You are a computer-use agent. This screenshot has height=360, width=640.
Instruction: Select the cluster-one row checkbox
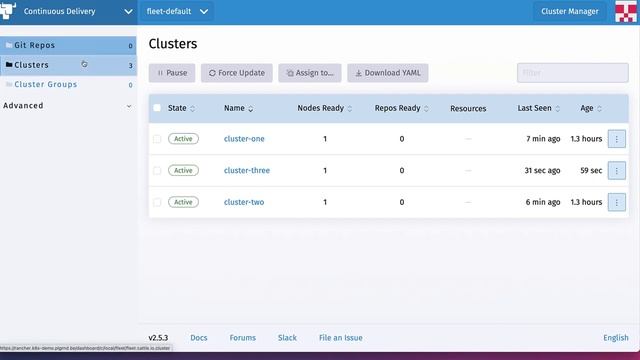click(x=157, y=139)
